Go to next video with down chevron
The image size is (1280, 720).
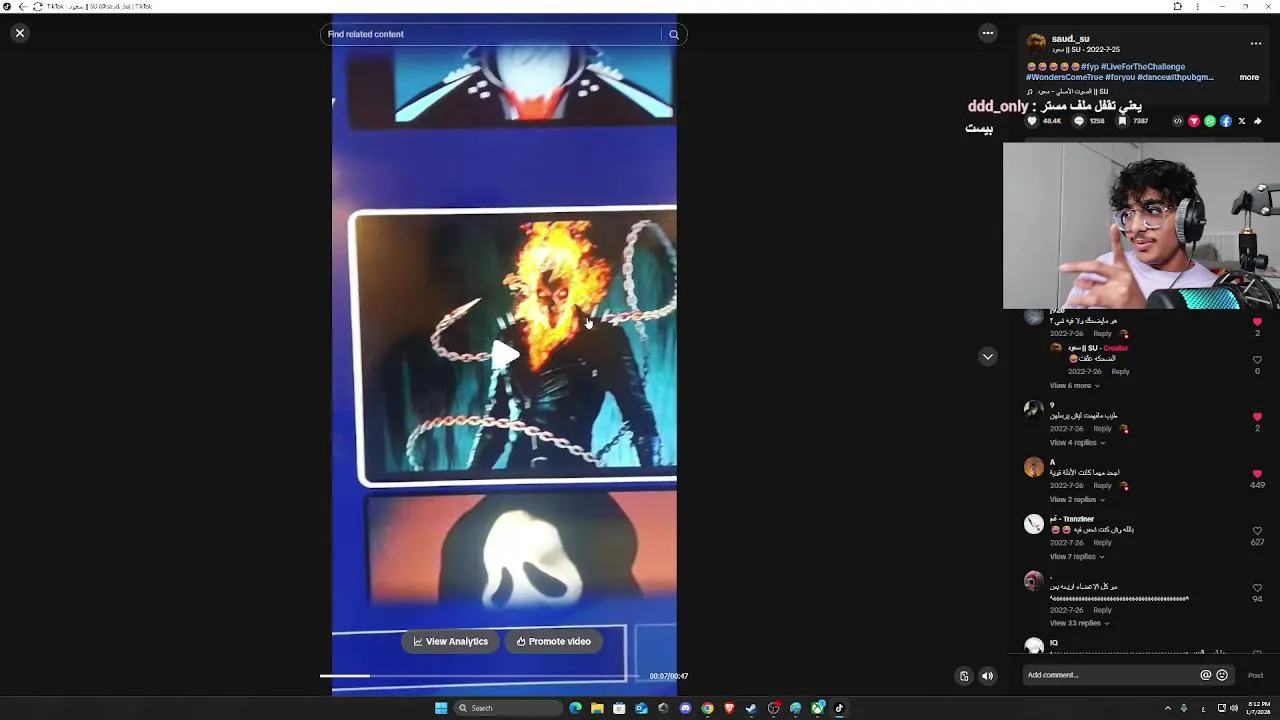(x=988, y=357)
